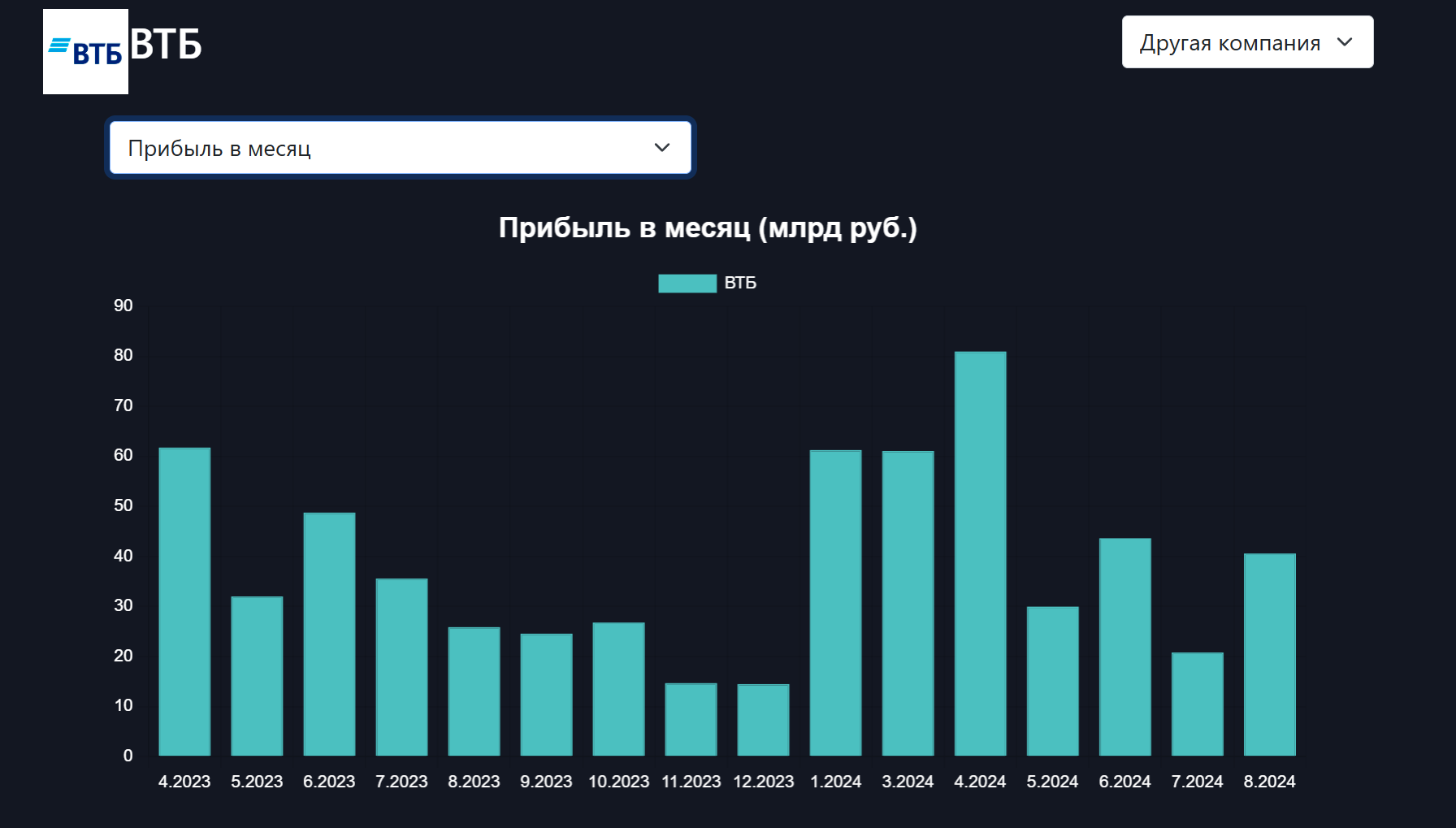The image size is (1456, 828).
Task: Click the x-axis label 12.2023
Action: [x=763, y=782]
